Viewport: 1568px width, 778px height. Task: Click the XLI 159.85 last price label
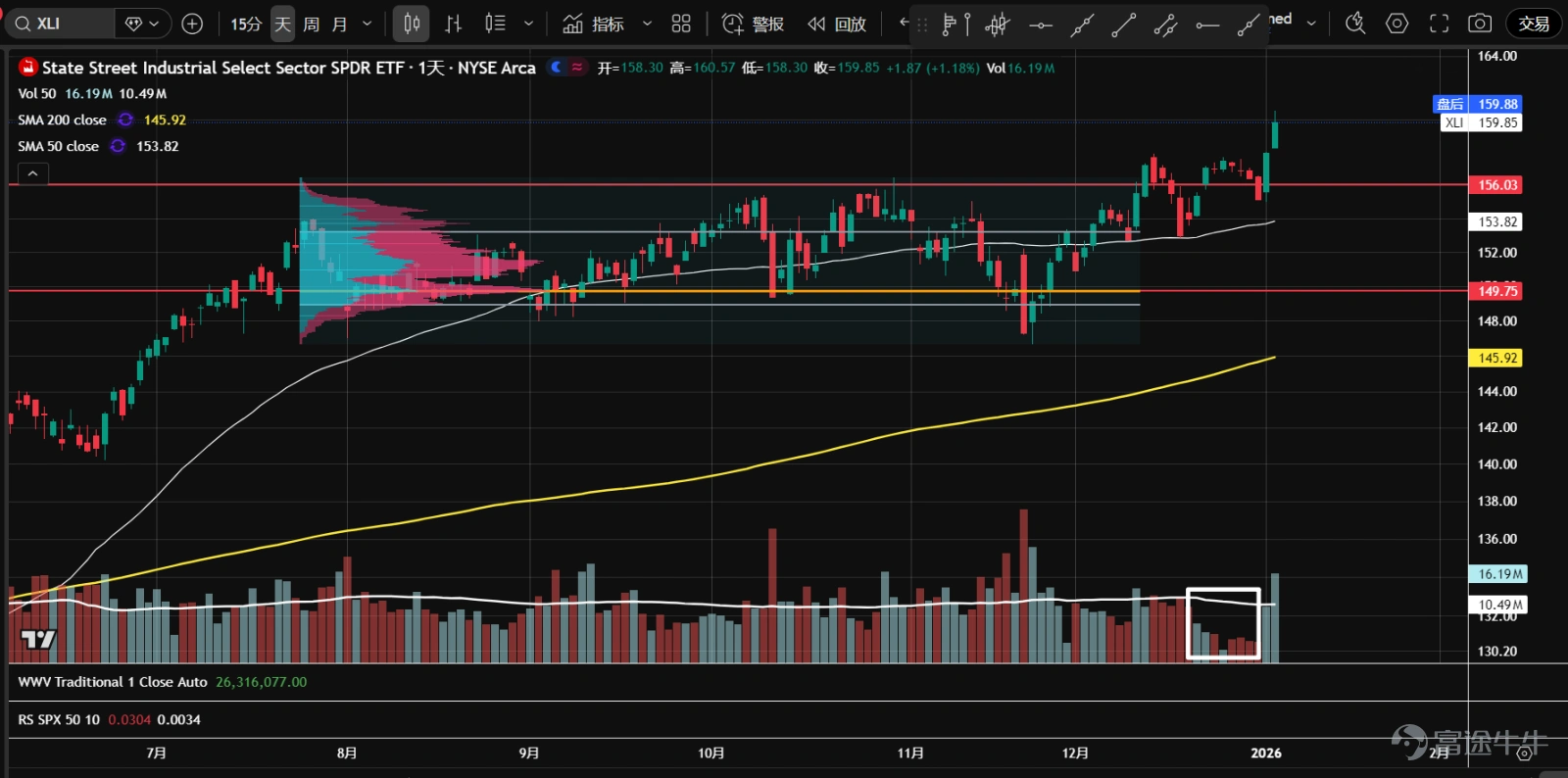1481,122
